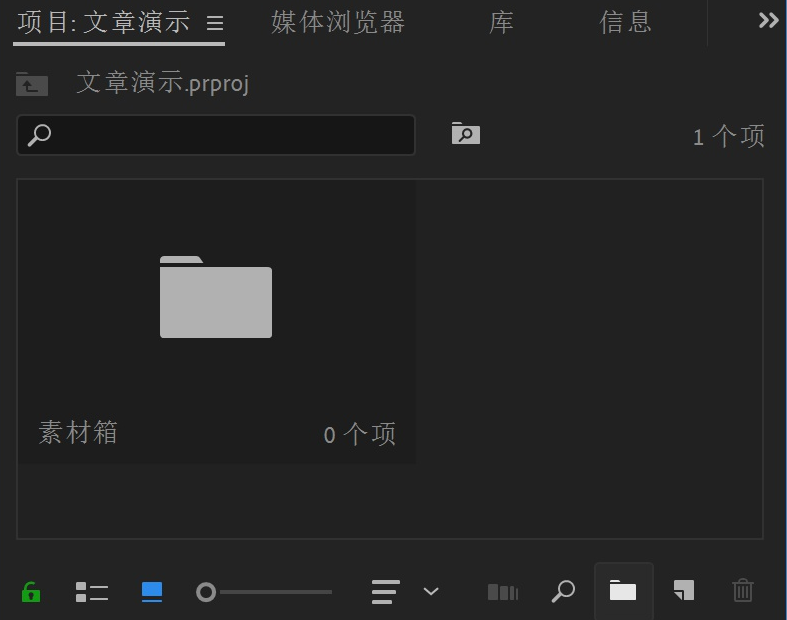Expand the sort order dropdown chevron

pos(431,591)
